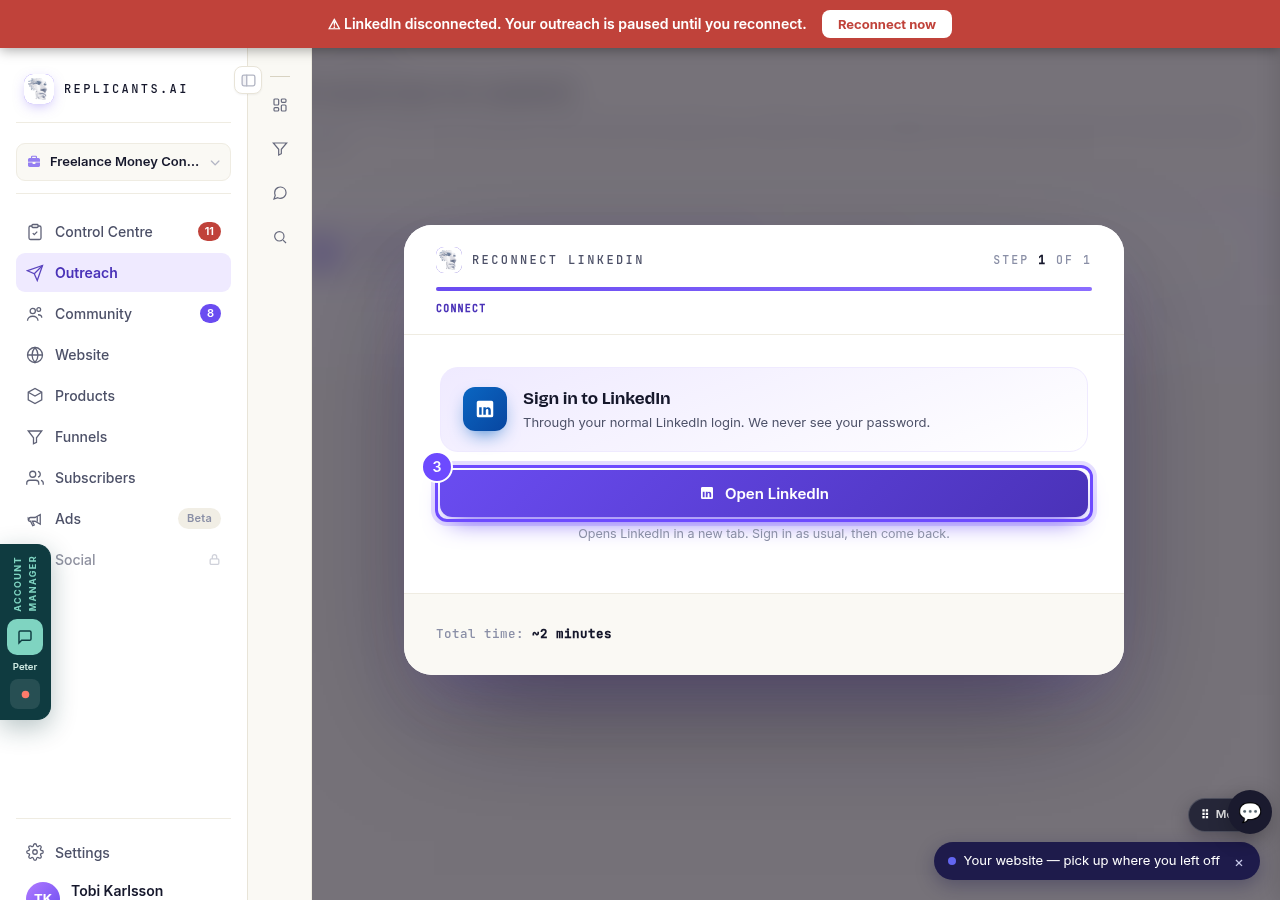This screenshot has height=900, width=1280.
Task: Click the filter funnel icon in mini toolbar
Action: pos(280,149)
